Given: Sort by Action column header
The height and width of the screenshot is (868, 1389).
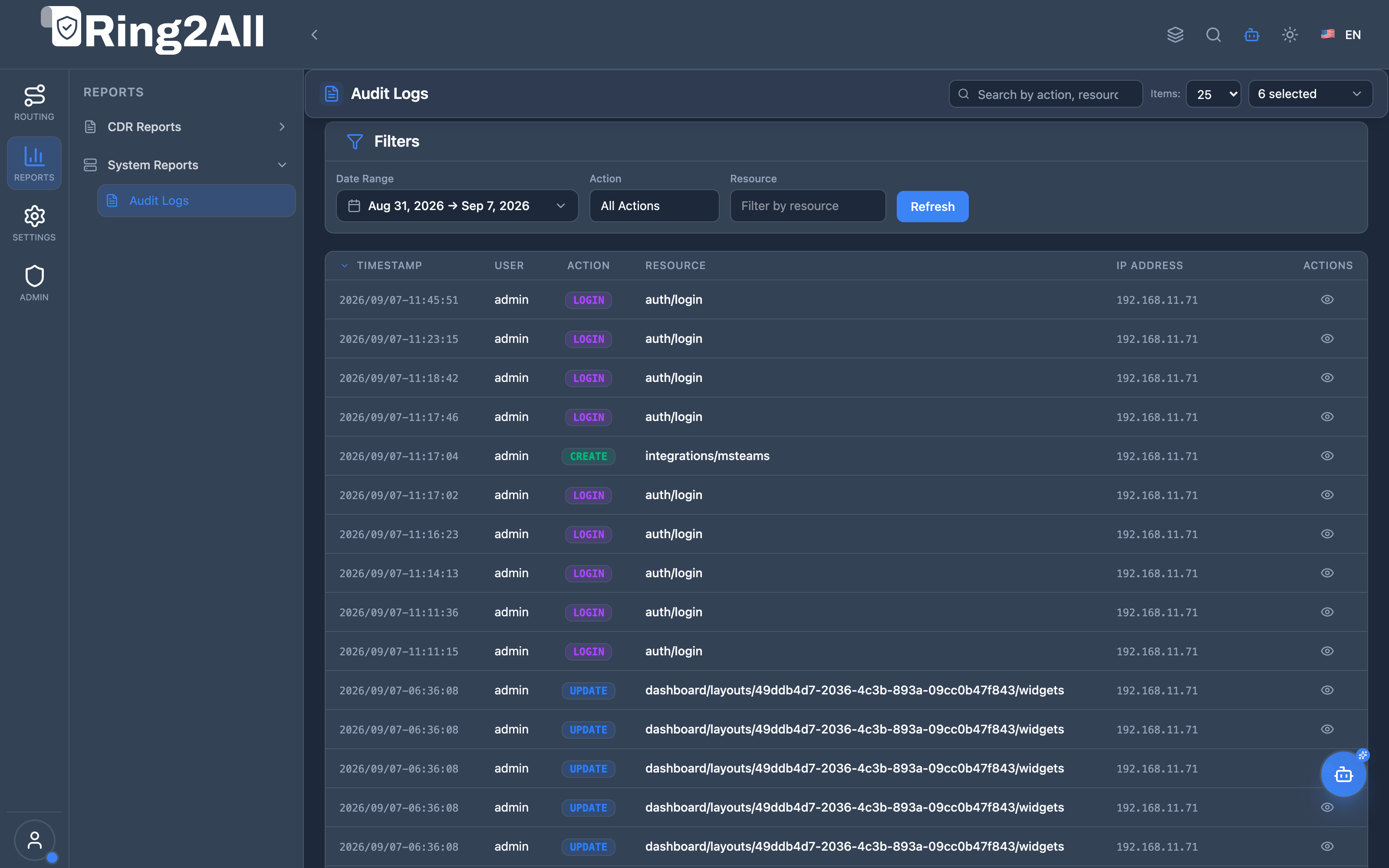Looking at the screenshot, I should 588,265.
